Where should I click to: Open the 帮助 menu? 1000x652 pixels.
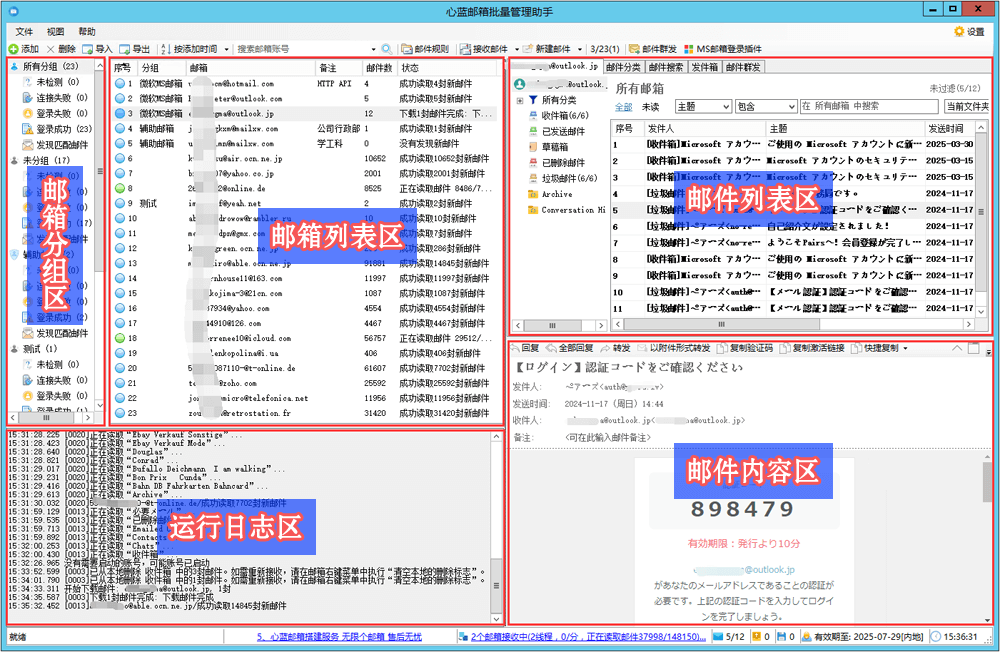(x=87, y=31)
